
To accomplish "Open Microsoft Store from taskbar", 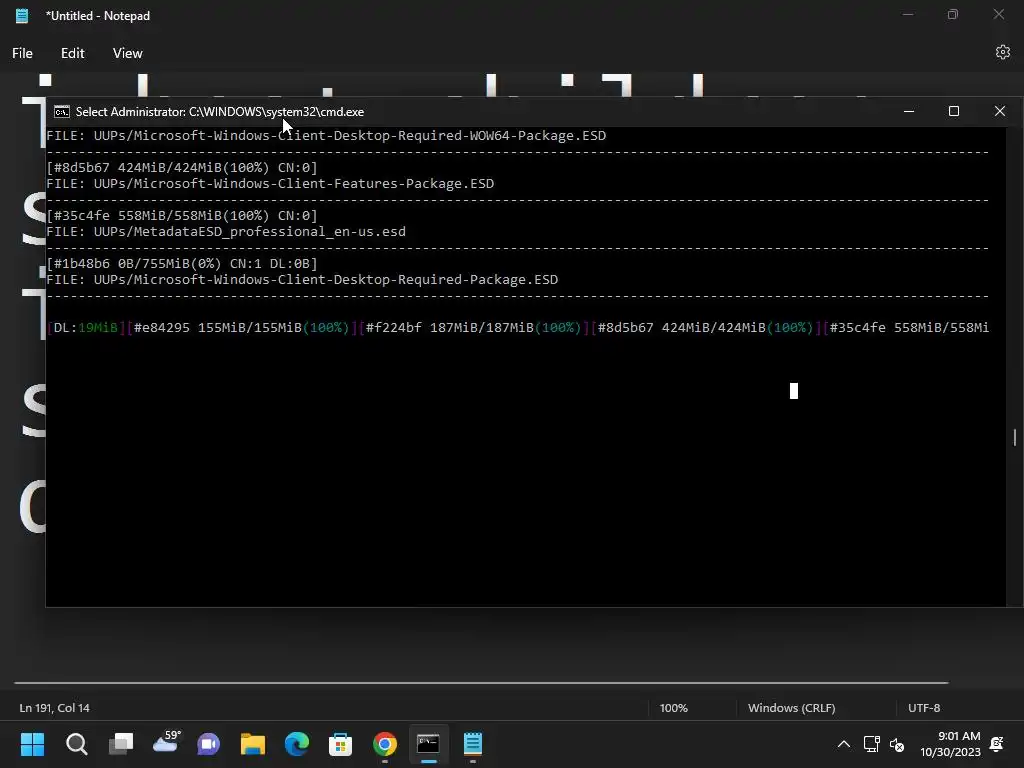I will [x=340, y=744].
